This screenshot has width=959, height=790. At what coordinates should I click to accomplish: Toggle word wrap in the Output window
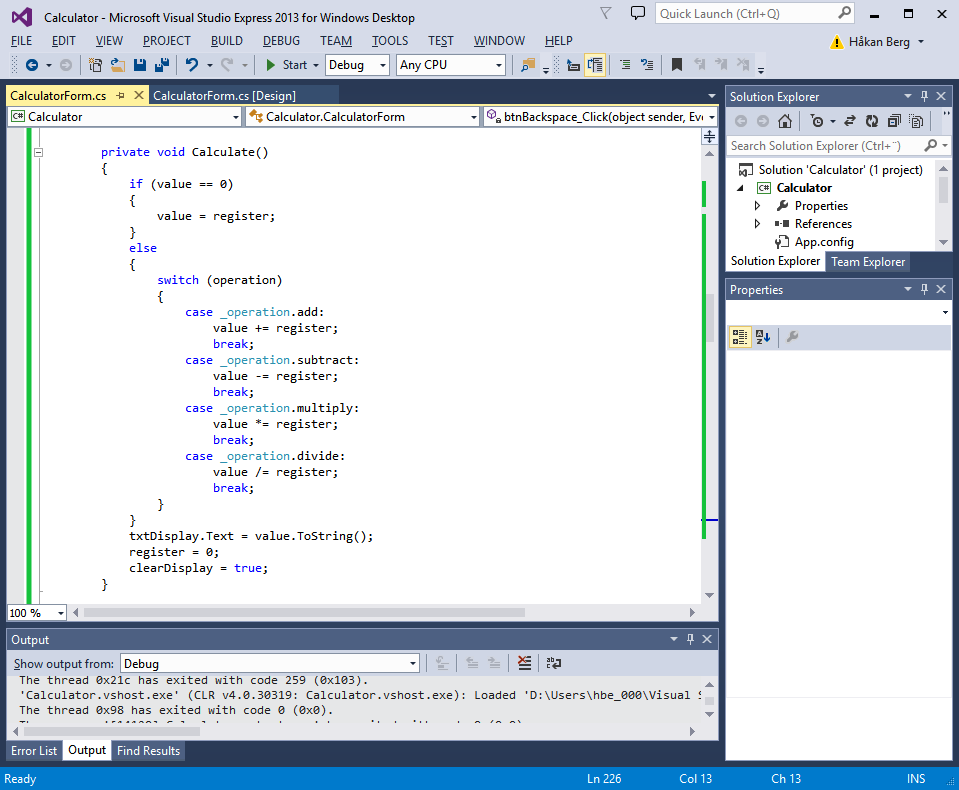[x=554, y=663]
